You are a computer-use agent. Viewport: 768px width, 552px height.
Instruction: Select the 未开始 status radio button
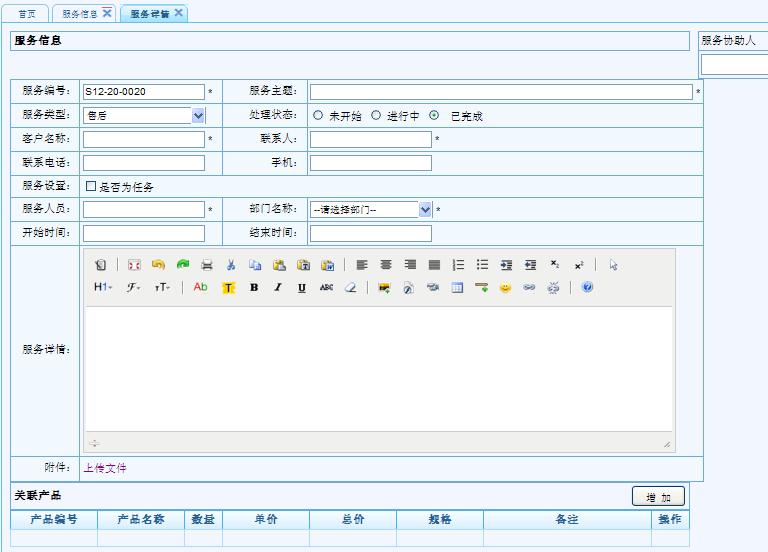[318, 115]
